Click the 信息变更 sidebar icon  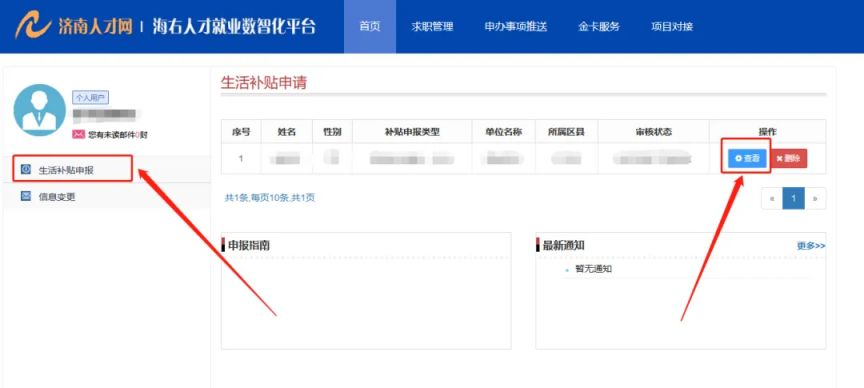pos(25,196)
